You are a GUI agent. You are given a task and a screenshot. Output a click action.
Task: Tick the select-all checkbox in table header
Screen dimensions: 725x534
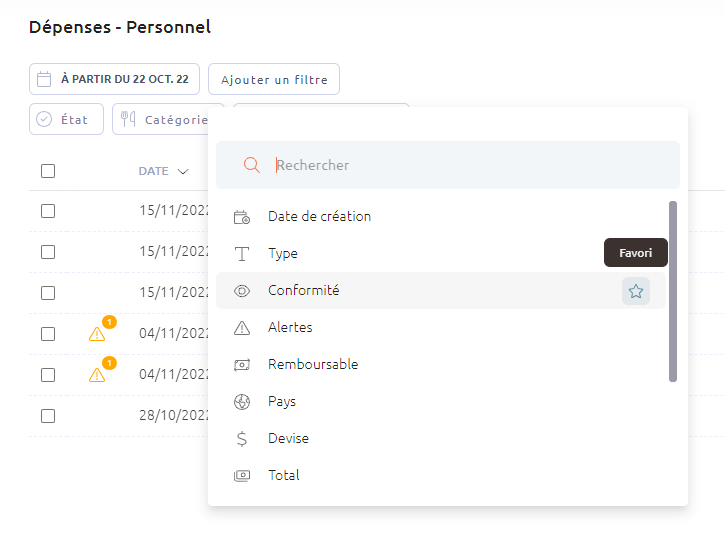(48, 171)
